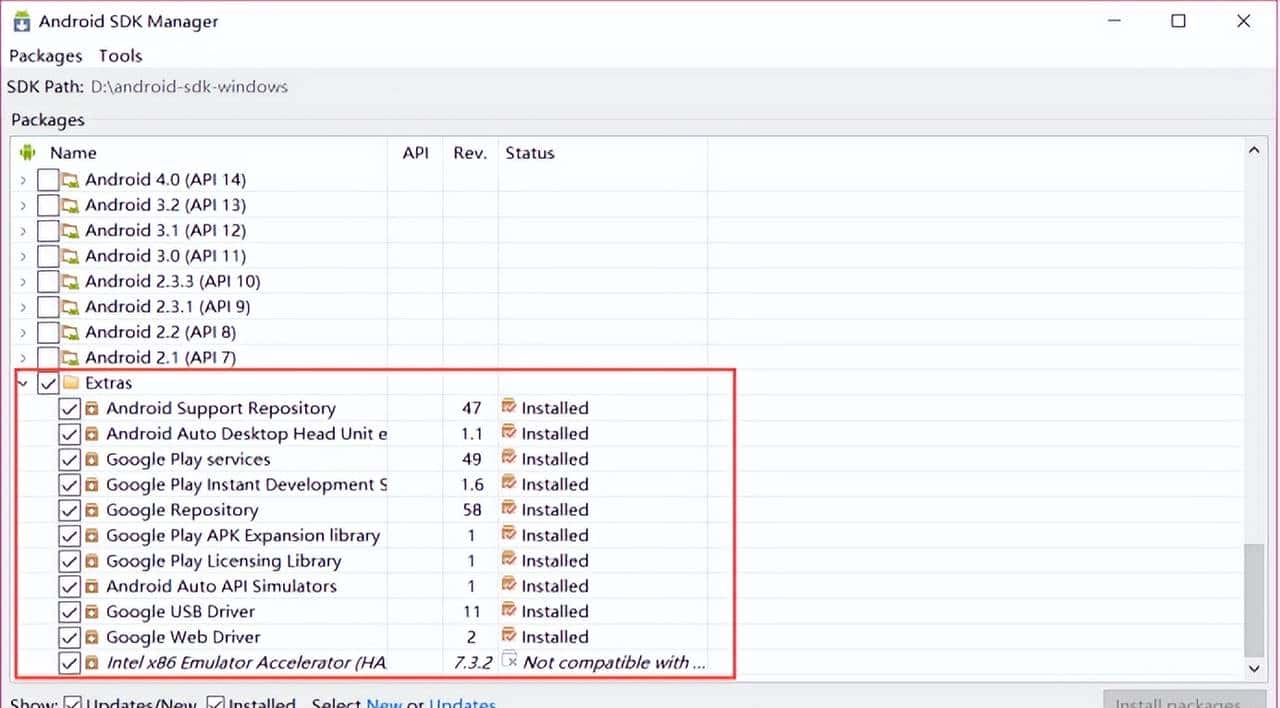Click the Google Play services package icon

pos(92,459)
